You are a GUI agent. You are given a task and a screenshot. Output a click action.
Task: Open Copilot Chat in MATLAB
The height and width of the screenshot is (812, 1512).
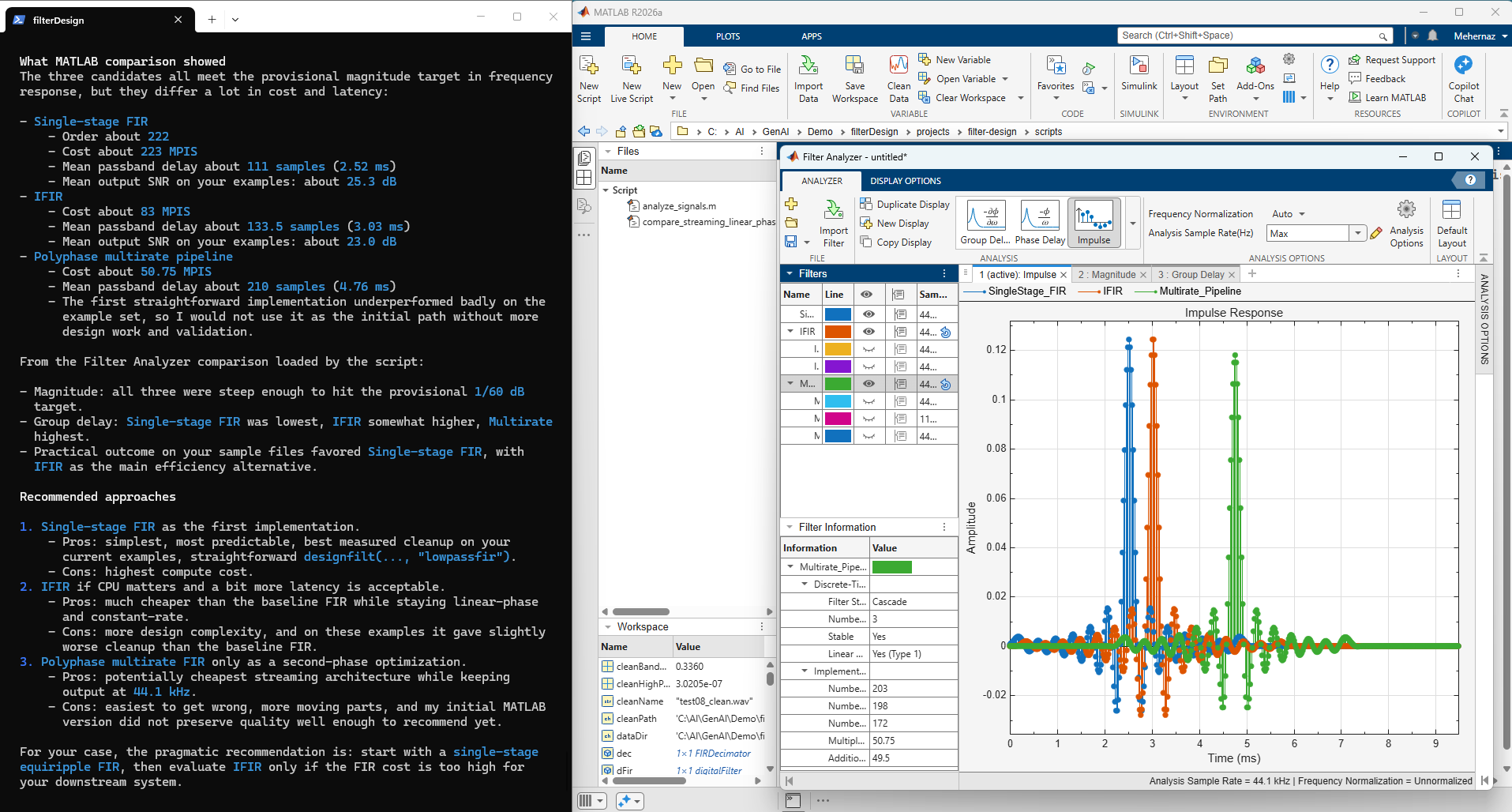pyautogui.click(x=1464, y=79)
